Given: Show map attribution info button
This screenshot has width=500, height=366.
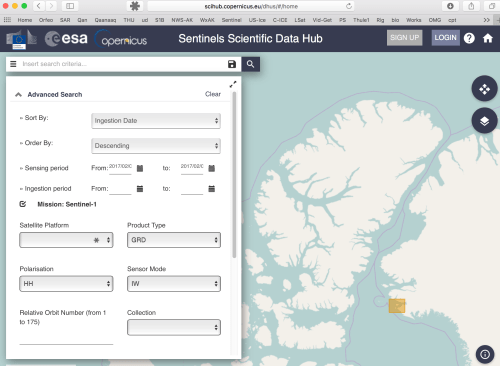Looking at the screenshot, I should [485, 354].
